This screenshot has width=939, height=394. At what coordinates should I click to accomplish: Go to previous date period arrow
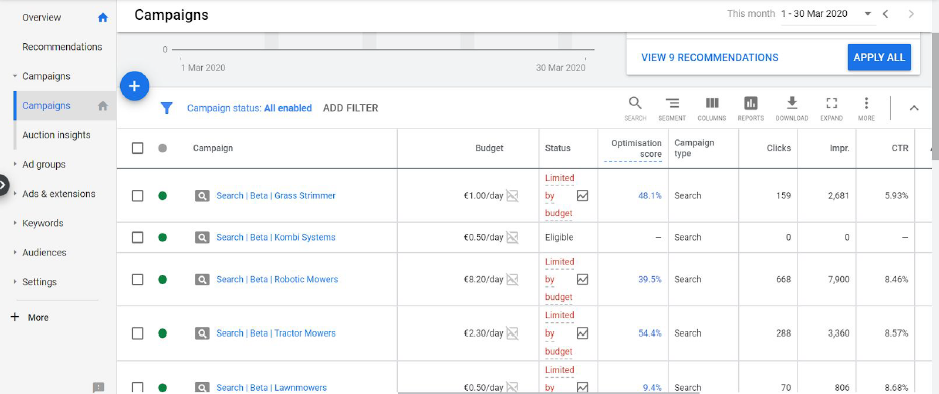[885, 14]
